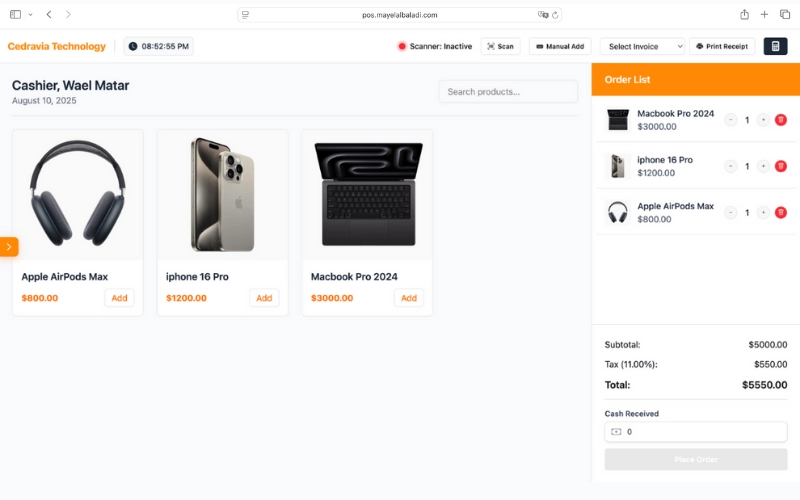The height and width of the screenshot is (500, 800).
Task: Increase Apple AirPods Max quantity
Action: tap(763, 212)
